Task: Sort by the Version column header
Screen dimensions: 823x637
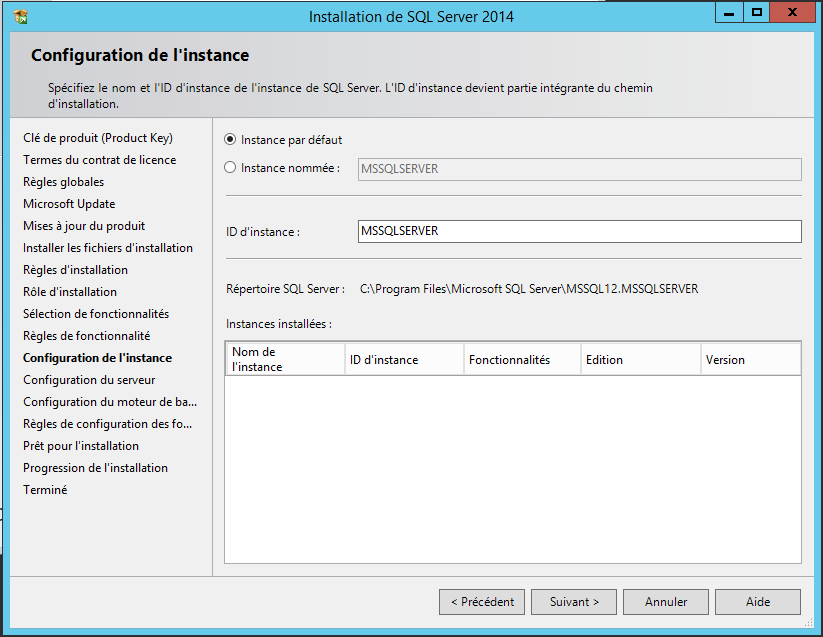Action: [751, 359]
